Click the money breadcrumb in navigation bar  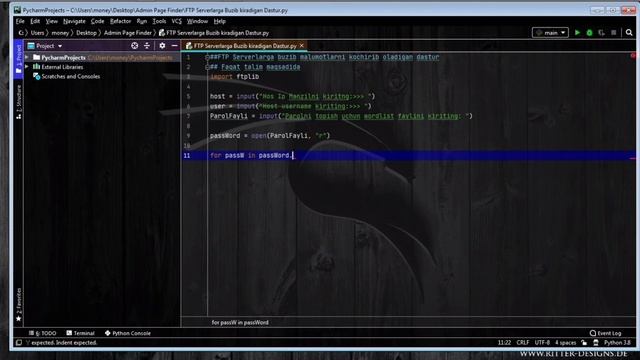[x=60, y=33]
